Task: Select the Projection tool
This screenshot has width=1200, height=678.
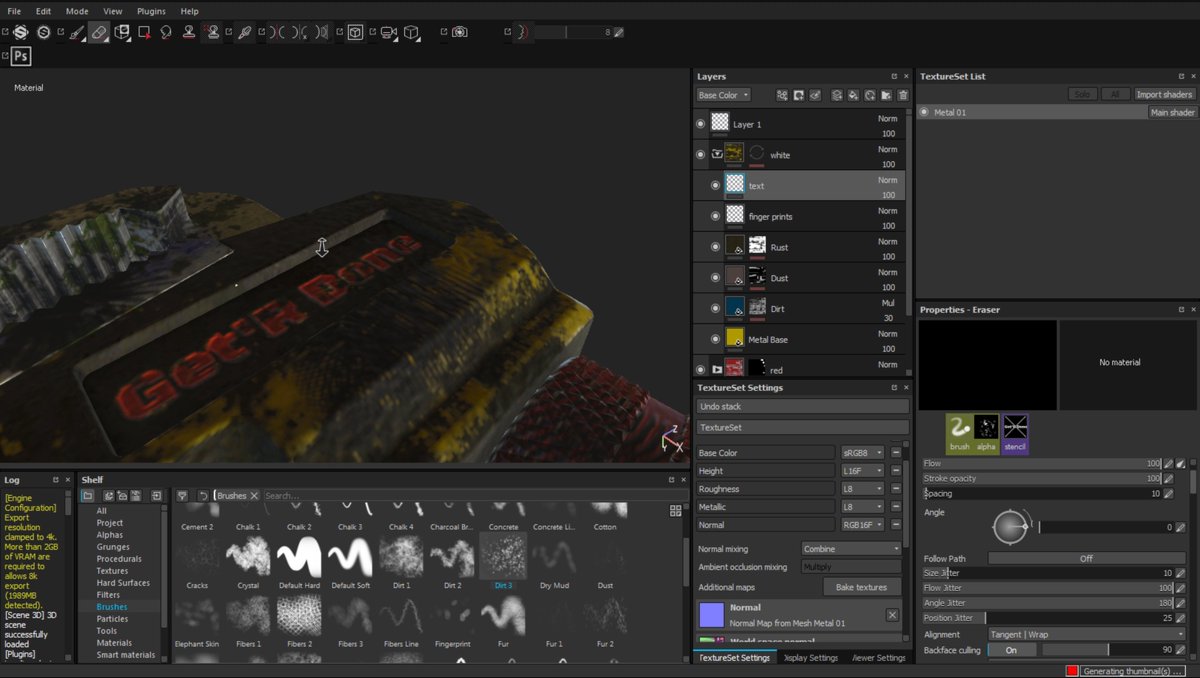Action: tap(122, 32)
